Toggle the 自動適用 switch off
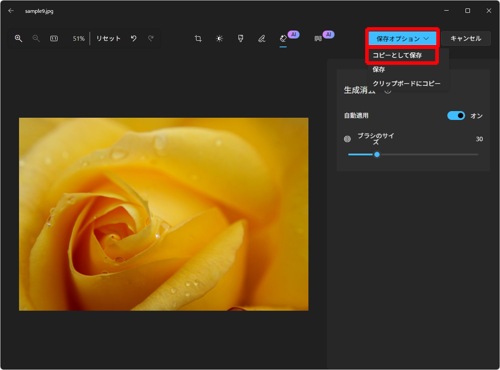Screen dimensions: 500x370 (x=456, y=116)
